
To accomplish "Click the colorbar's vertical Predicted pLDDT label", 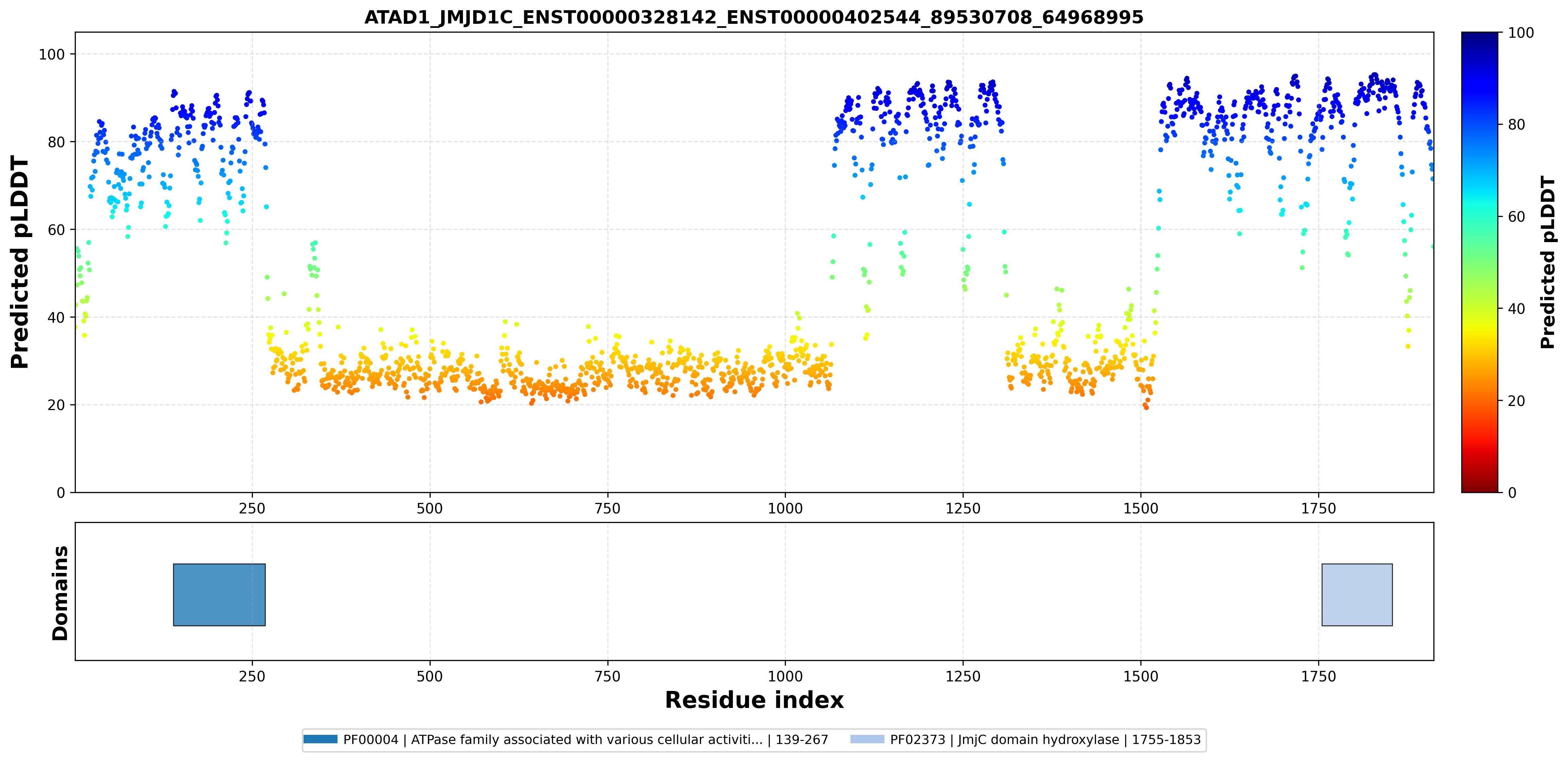I will tap(1547, 262).
